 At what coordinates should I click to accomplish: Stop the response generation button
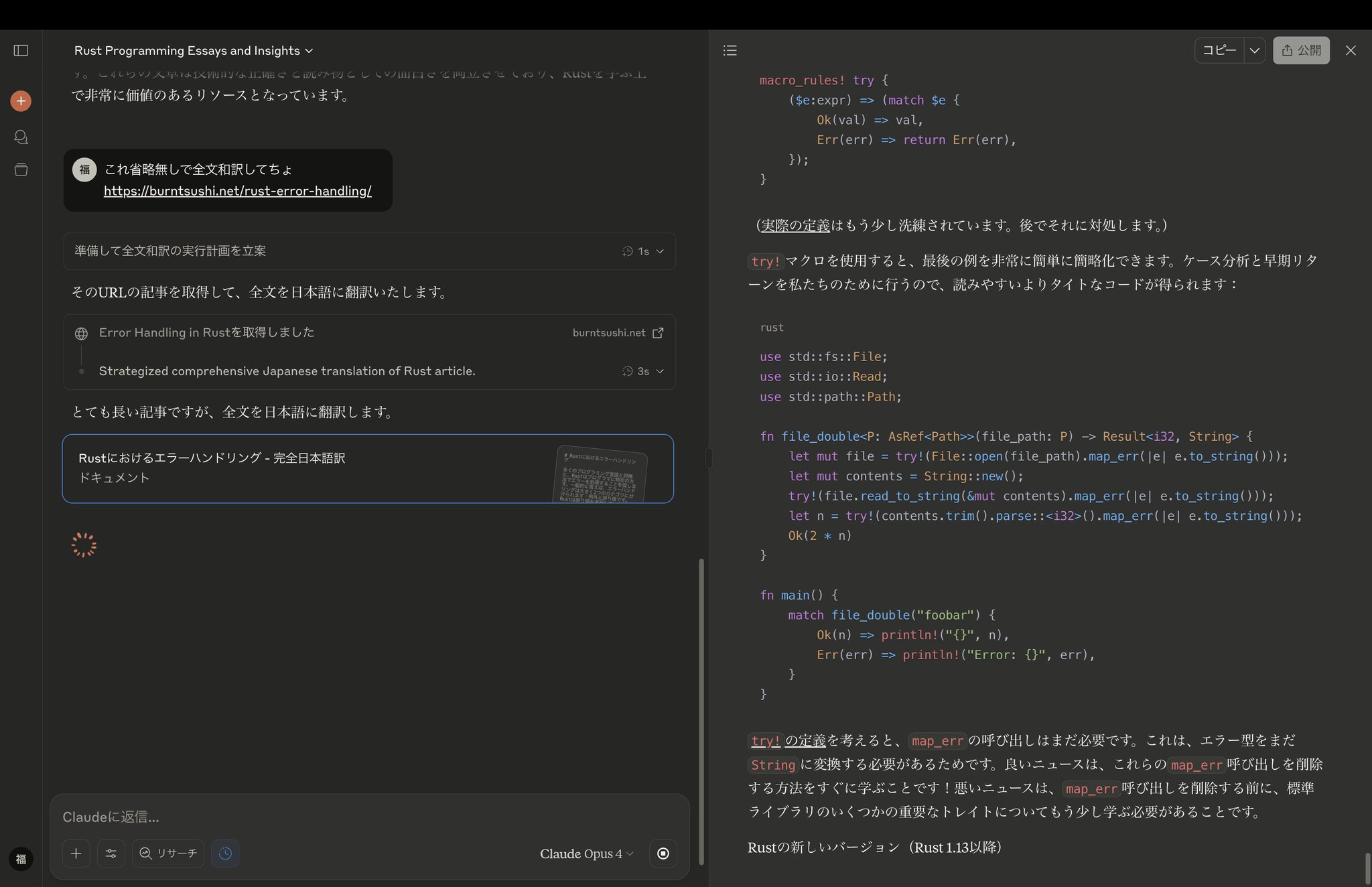[x=663, y=854]
